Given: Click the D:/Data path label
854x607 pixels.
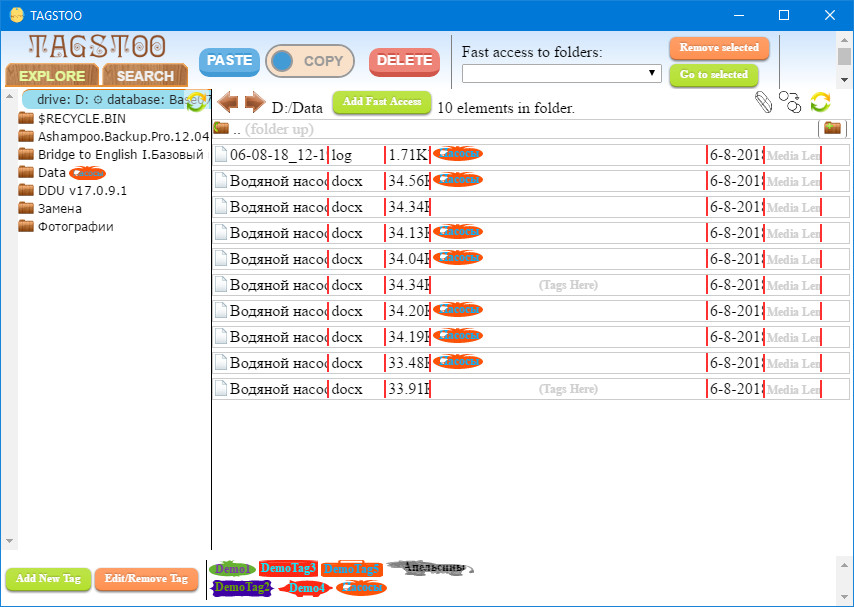Looking at the screenshot, I should tap(297, 108).
